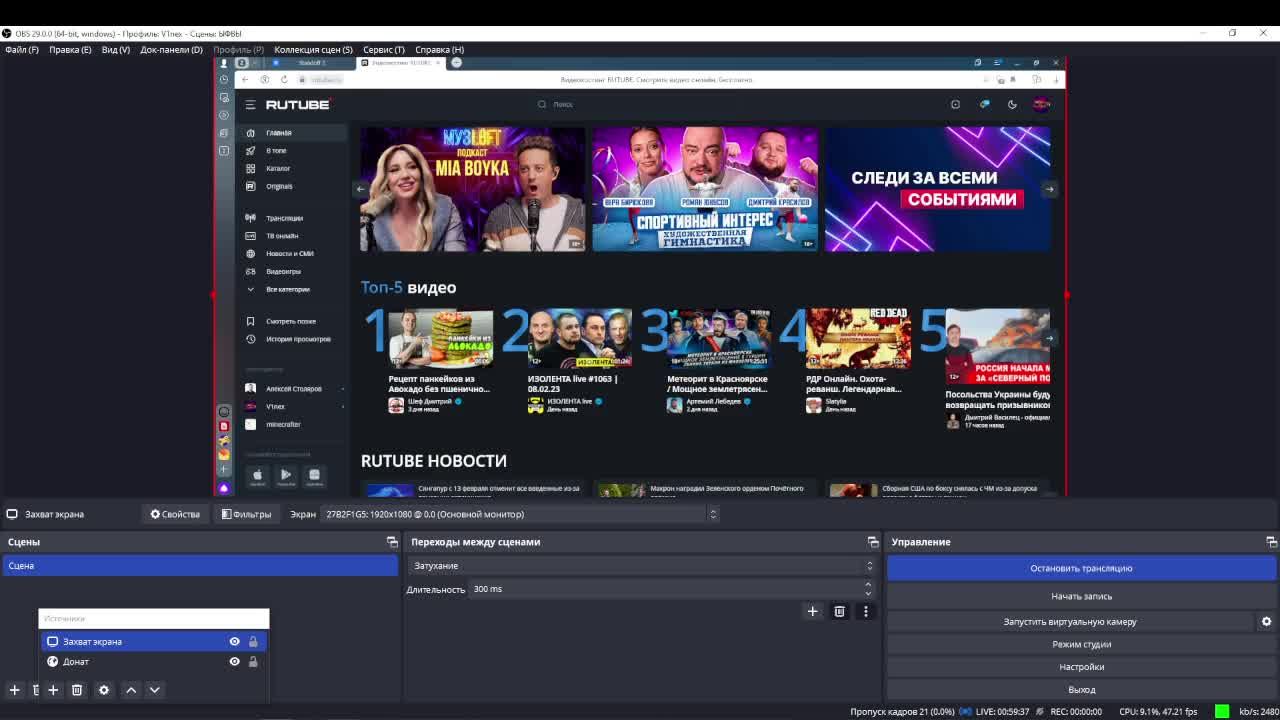Open В топе in RUTUBE sidebar

pyautogui.click(x=290, y=151)
